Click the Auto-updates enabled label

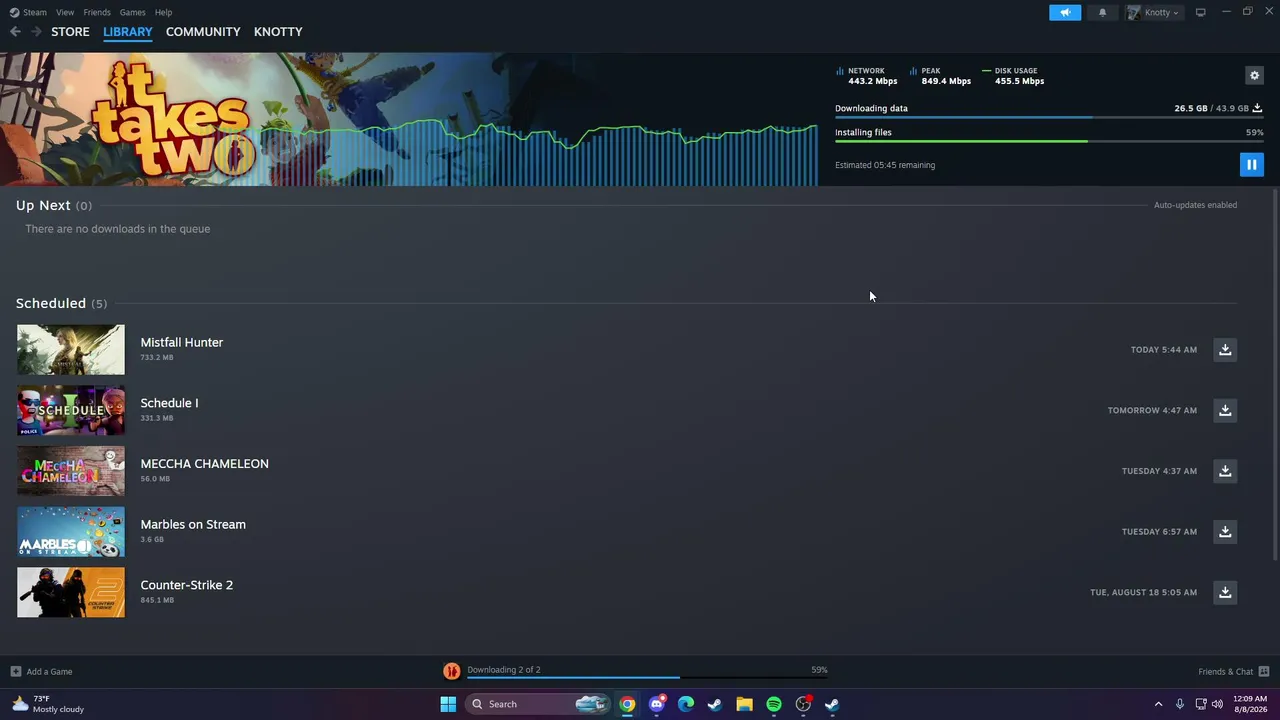(x=1195, y=205)
